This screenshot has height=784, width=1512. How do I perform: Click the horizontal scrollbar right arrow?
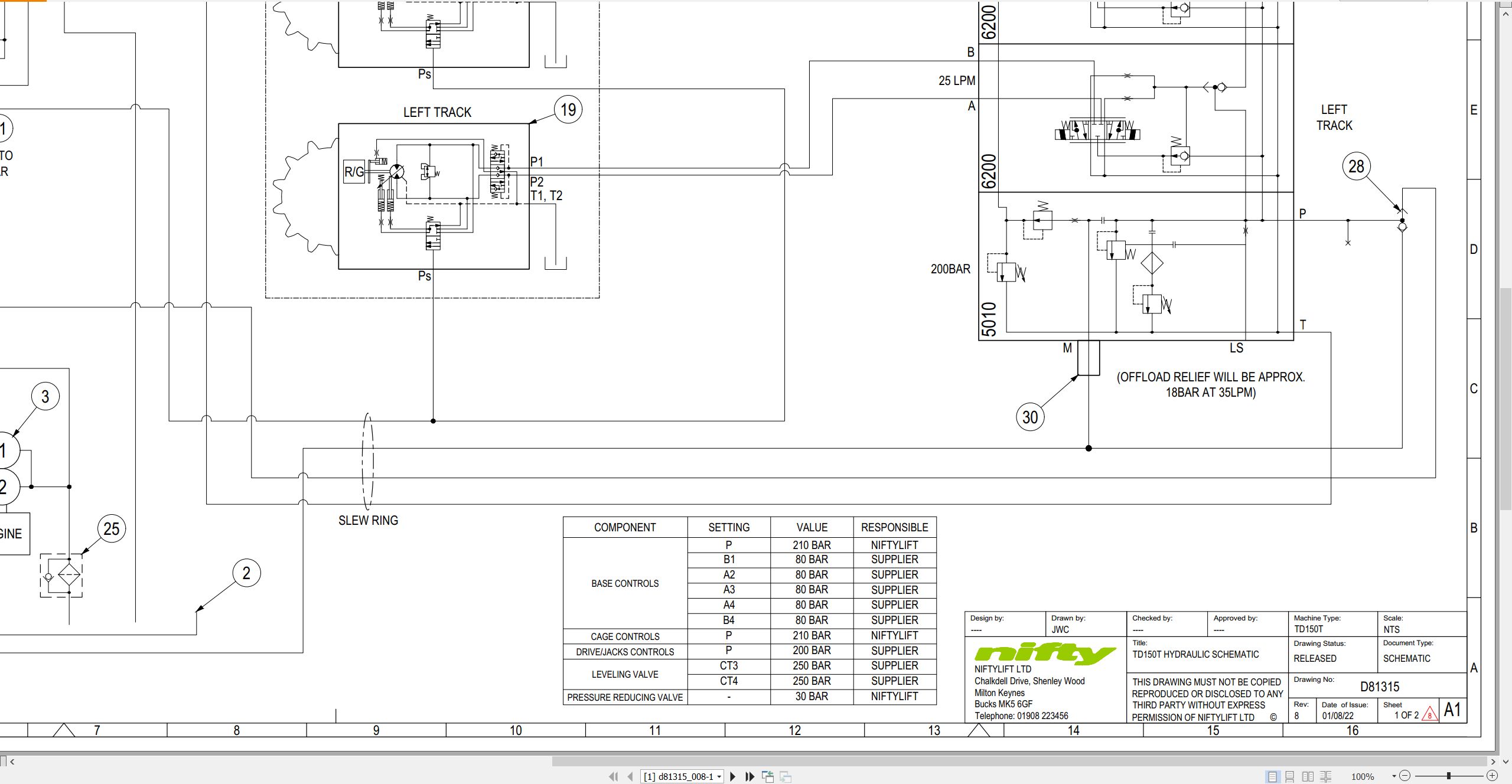(1493, 762)
